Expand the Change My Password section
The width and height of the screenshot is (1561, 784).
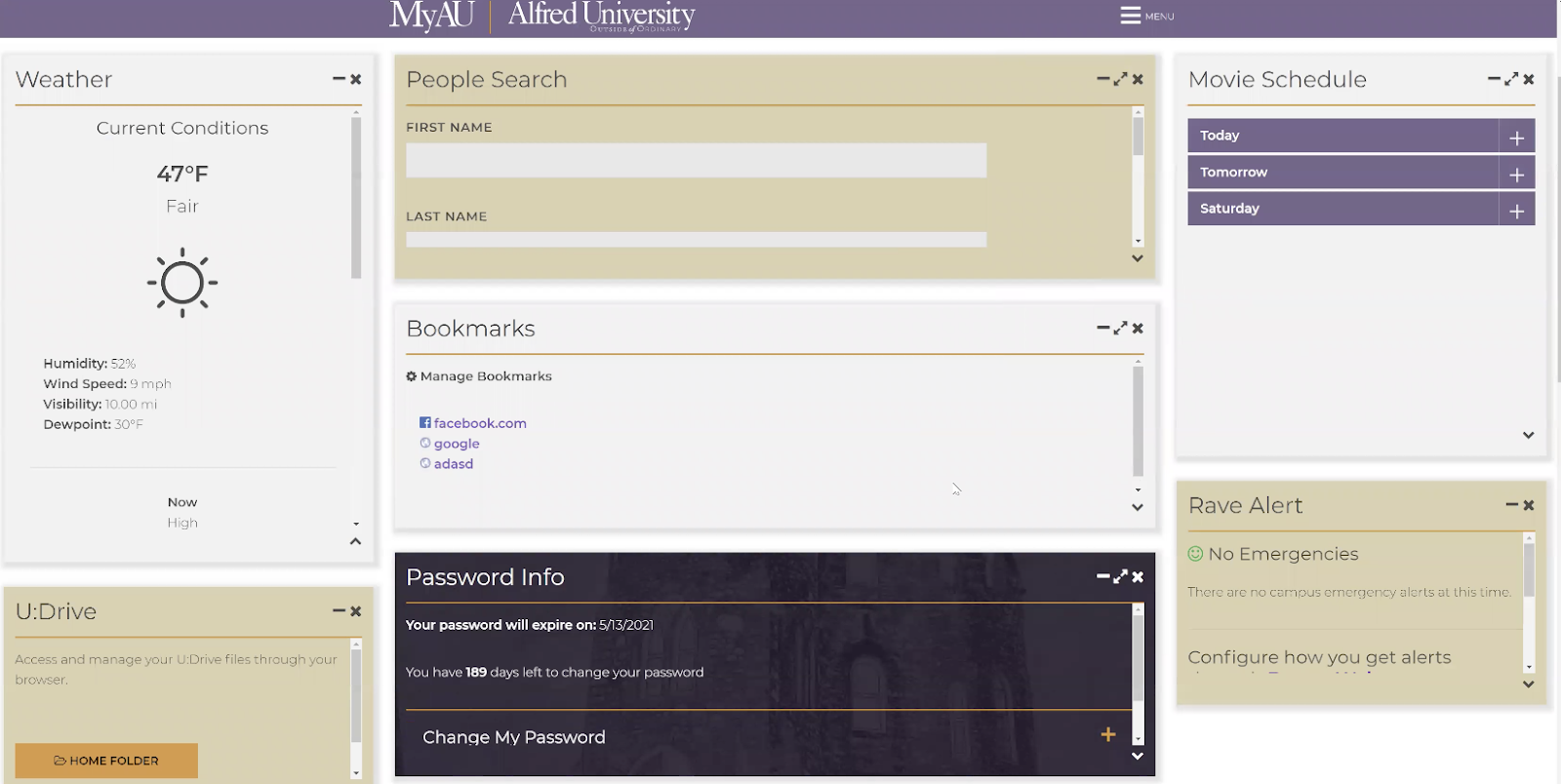pos(1107,735)
